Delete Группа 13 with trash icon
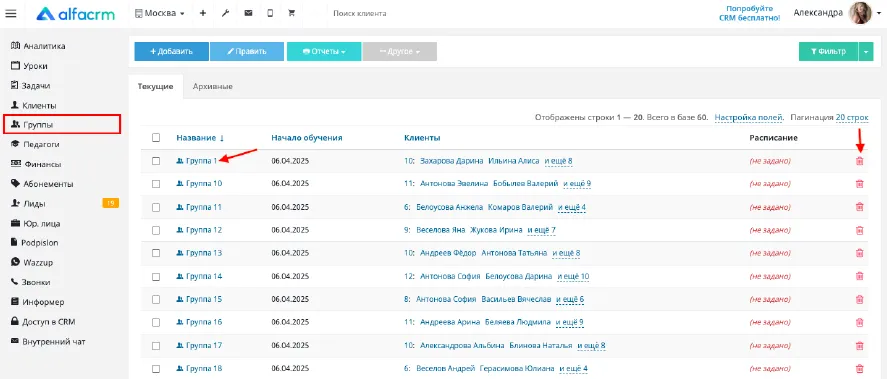This screenshot has width=887, height=379. click(x=859, y=253)
